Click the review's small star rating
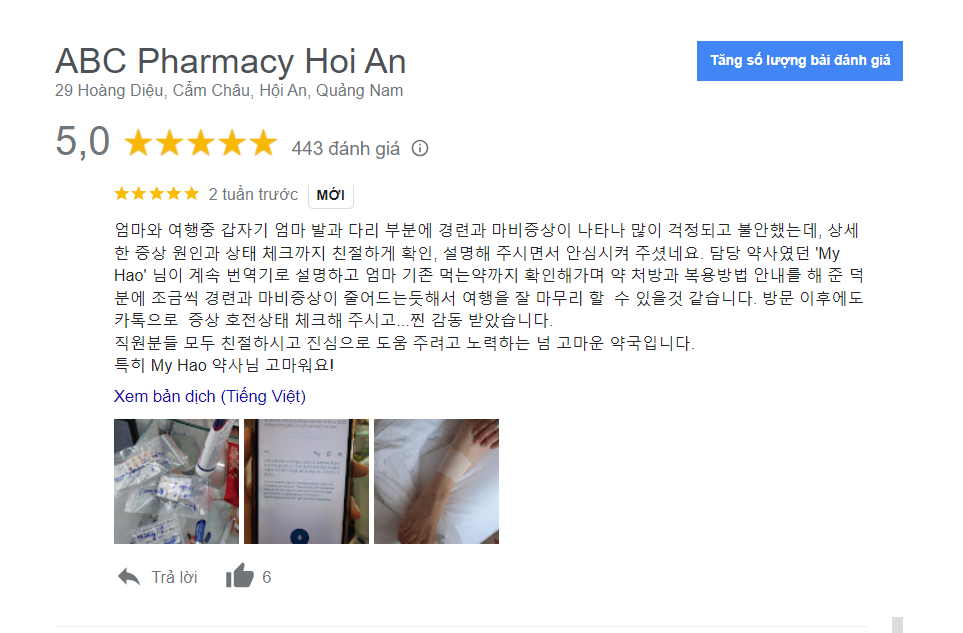This screenshot has width=963, height=633. tap(157, 194)
